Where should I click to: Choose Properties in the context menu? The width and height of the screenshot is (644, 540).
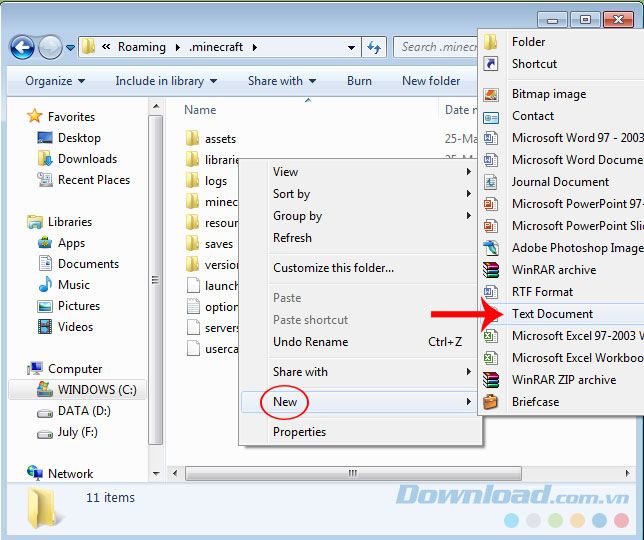299,432
